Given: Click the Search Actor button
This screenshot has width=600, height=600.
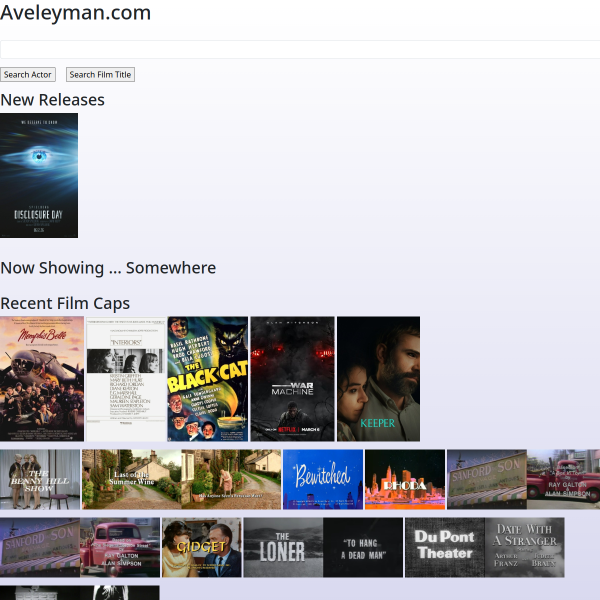Looking at the screenshot, I should click(x=28, y=75).
